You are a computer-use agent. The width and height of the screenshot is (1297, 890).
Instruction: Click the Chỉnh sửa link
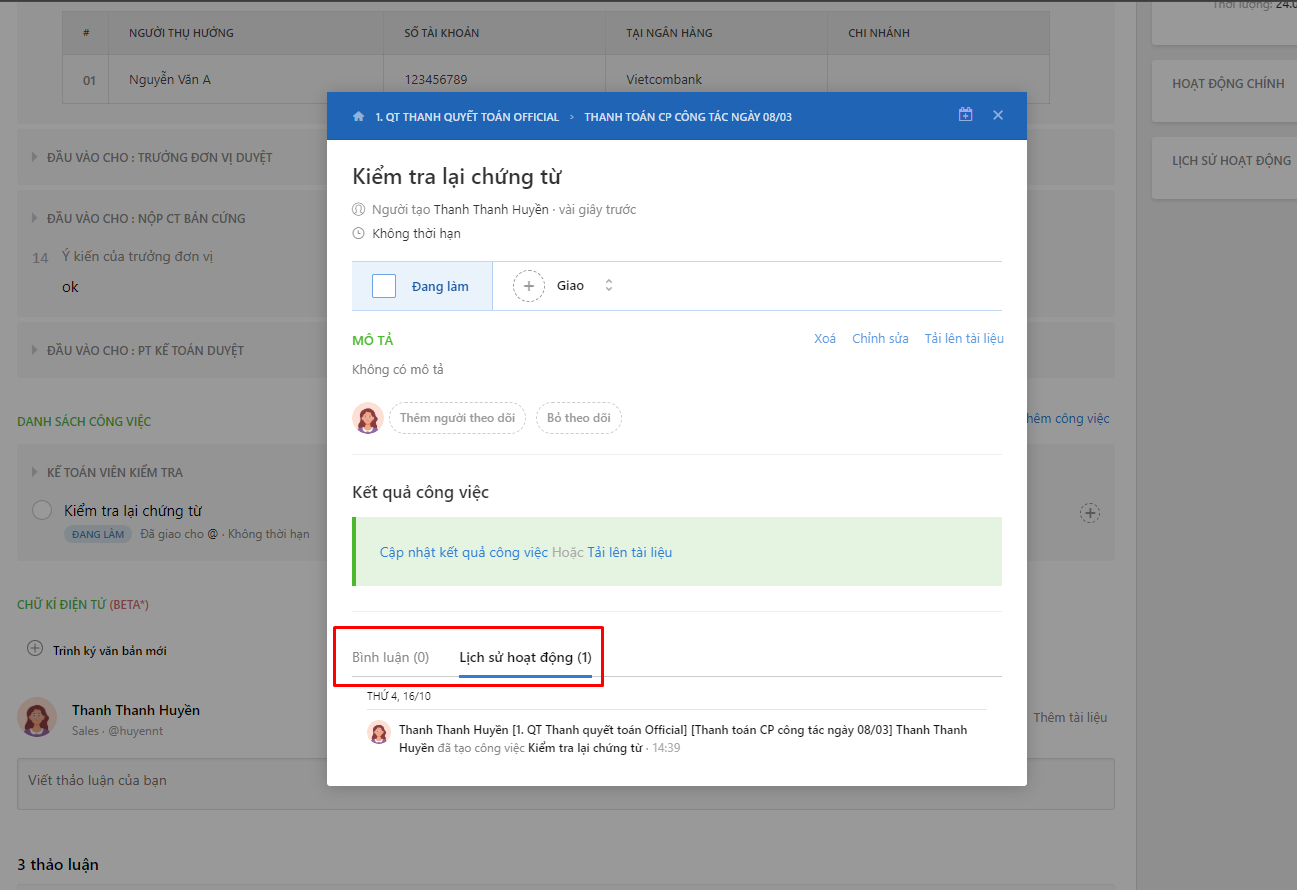coord(880,339)
